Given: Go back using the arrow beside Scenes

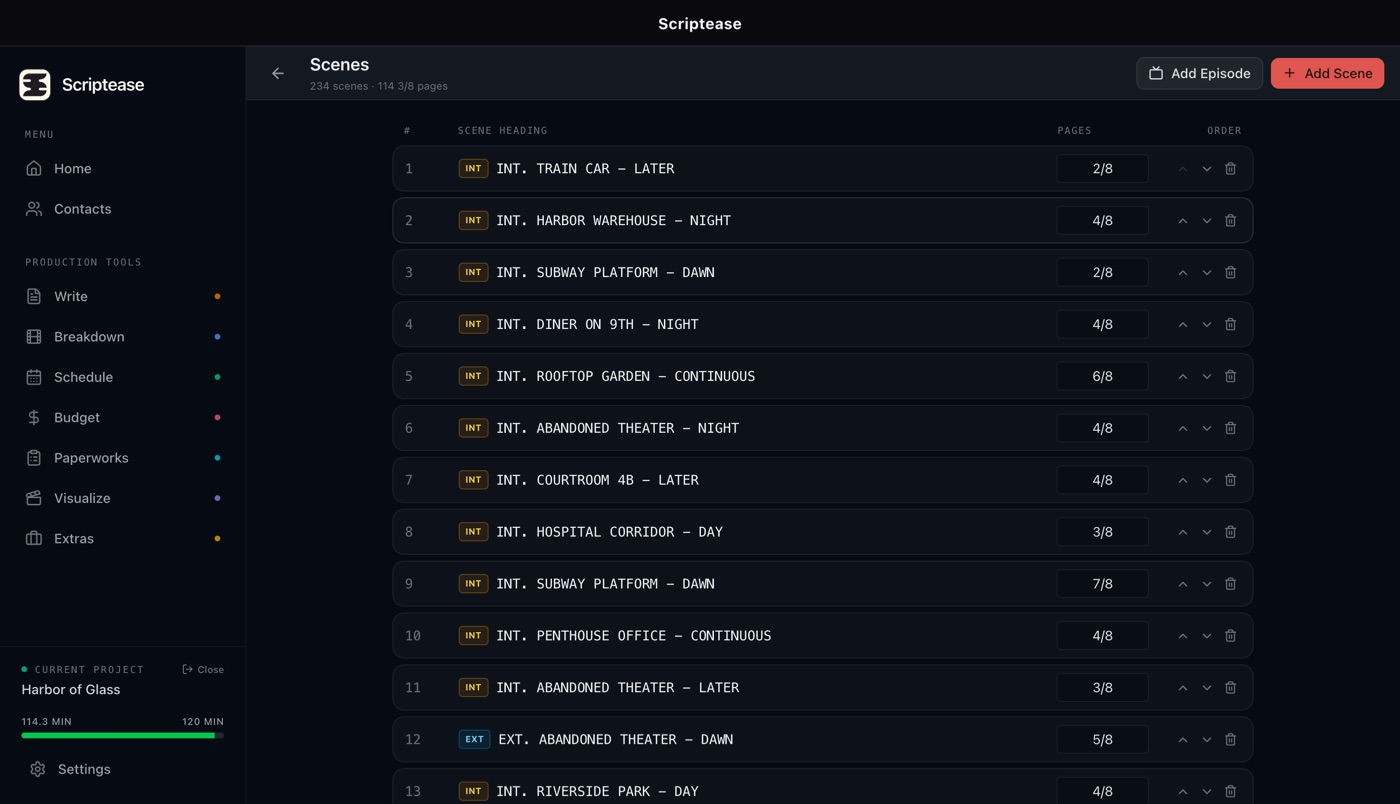Looking at the screenshot, I should coord(278,73).
